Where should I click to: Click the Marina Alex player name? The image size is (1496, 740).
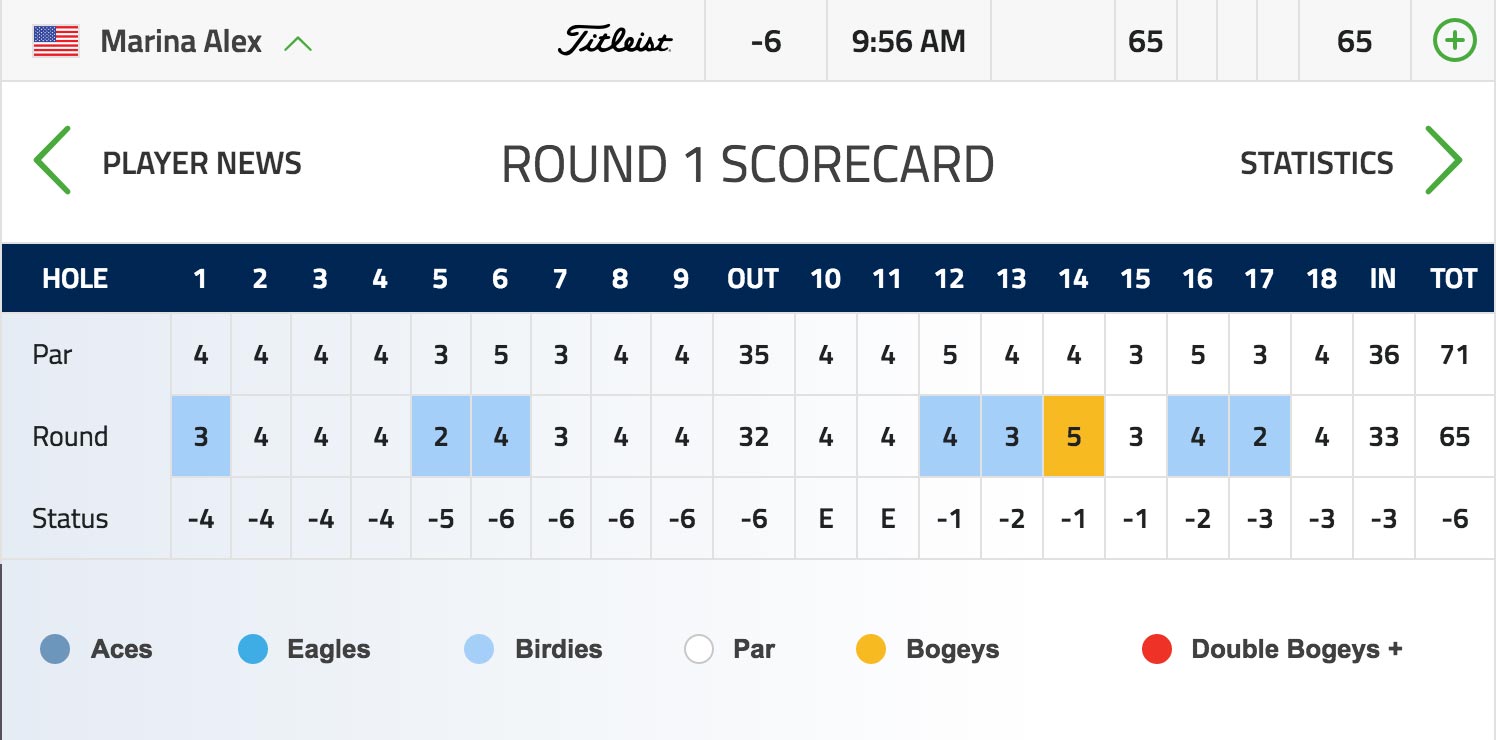click(181, 42)
